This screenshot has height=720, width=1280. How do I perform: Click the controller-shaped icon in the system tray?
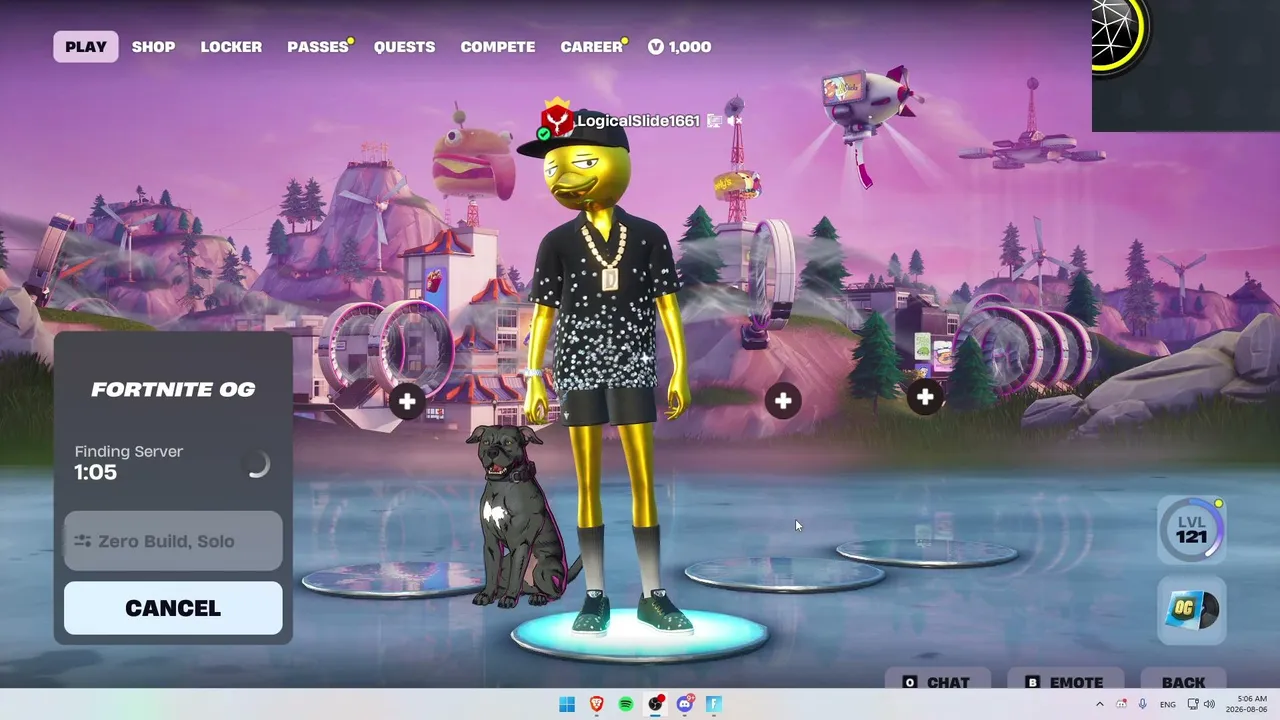pos(1122,704)
